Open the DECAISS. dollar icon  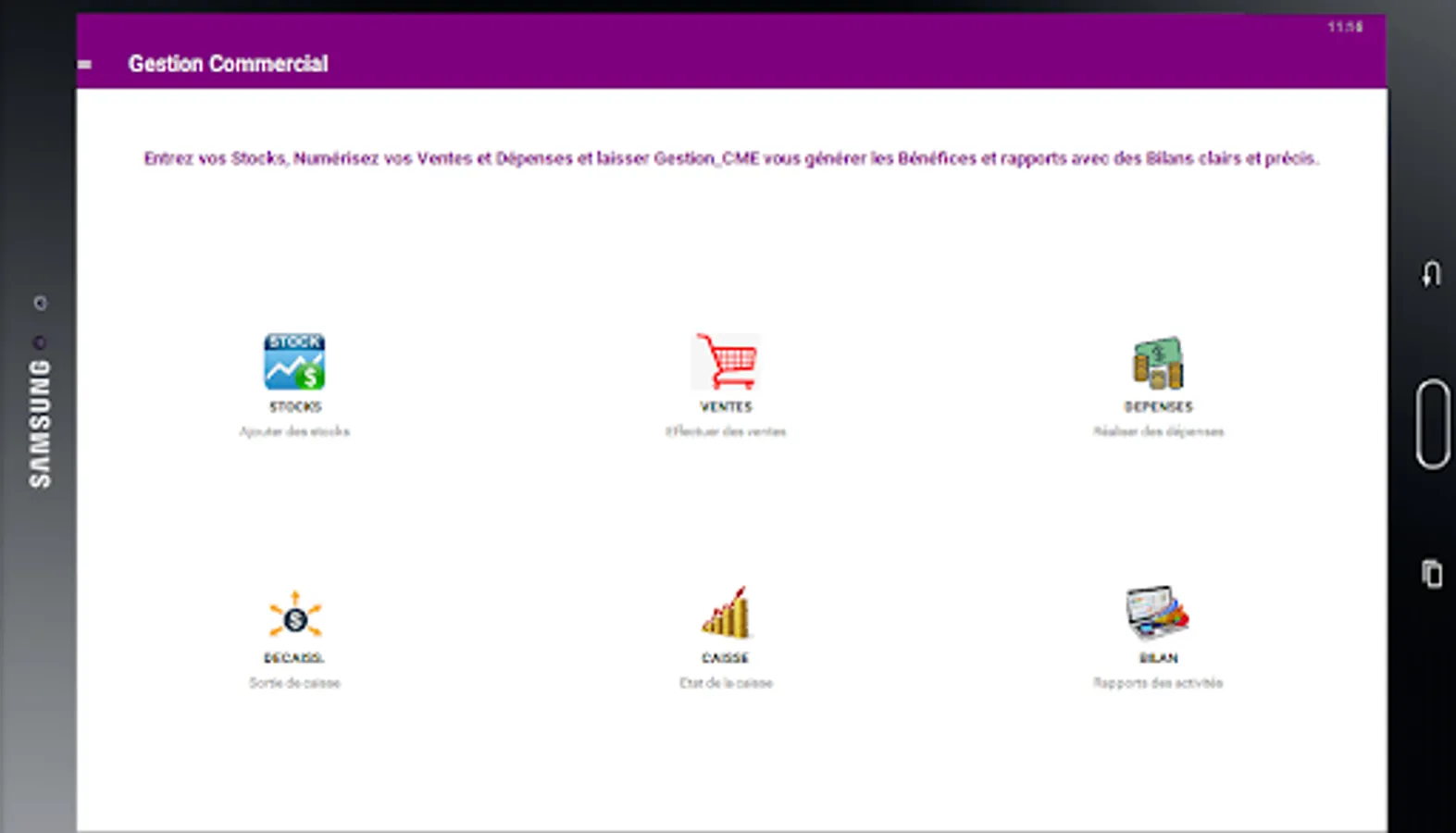[295, 615]
